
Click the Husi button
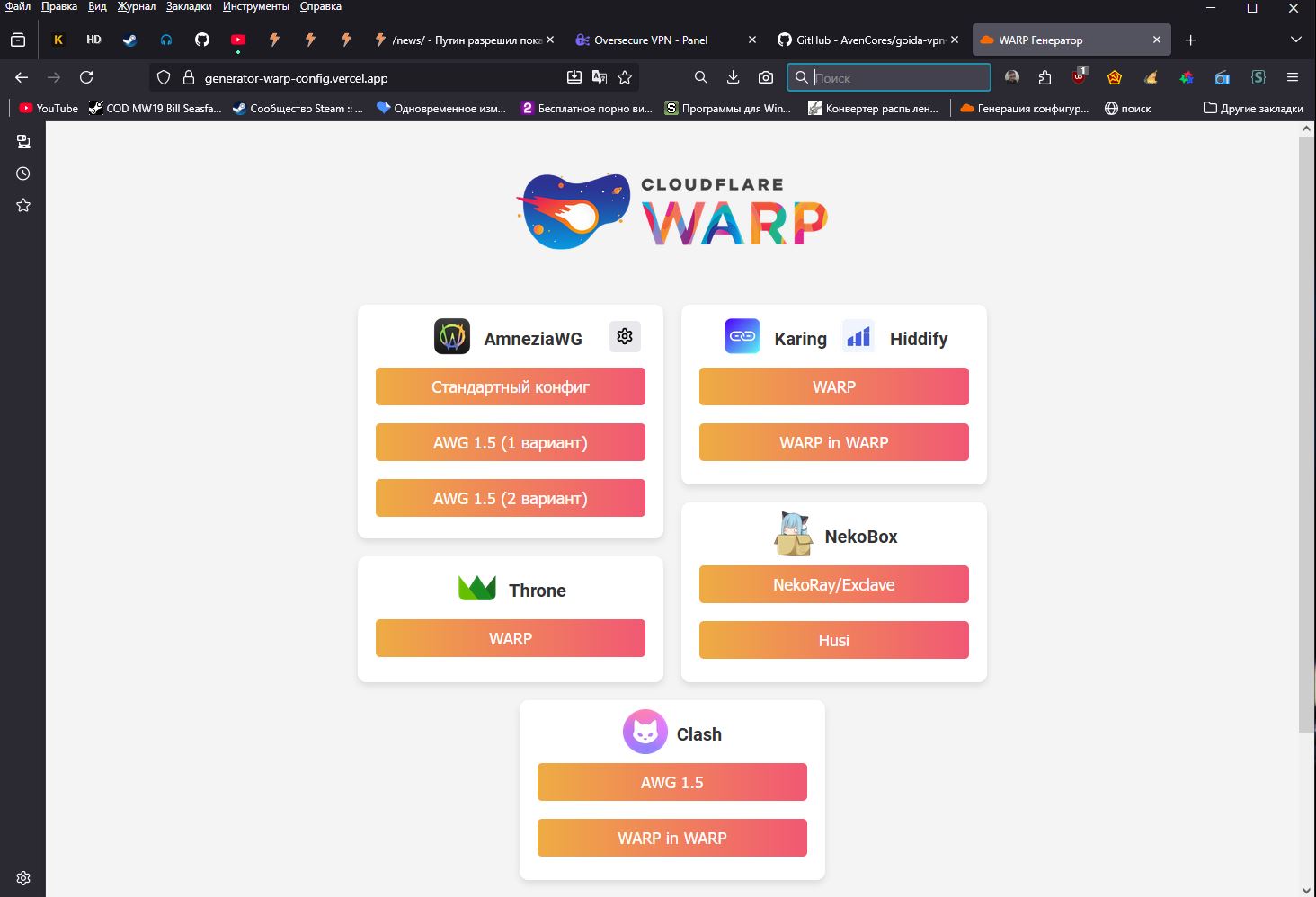tap(834, 640)
